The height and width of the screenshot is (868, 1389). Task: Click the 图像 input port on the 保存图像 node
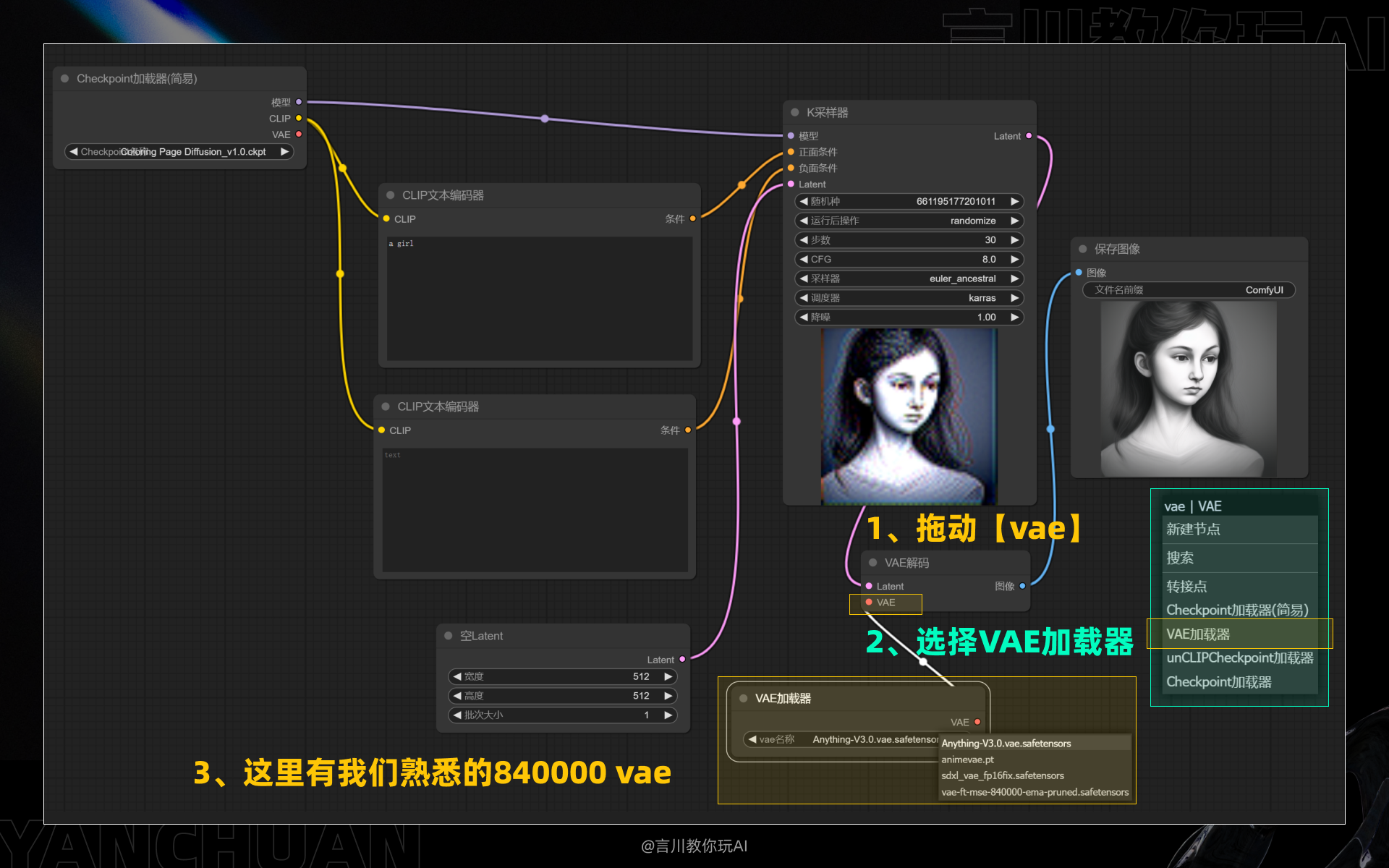point(1077,273)
